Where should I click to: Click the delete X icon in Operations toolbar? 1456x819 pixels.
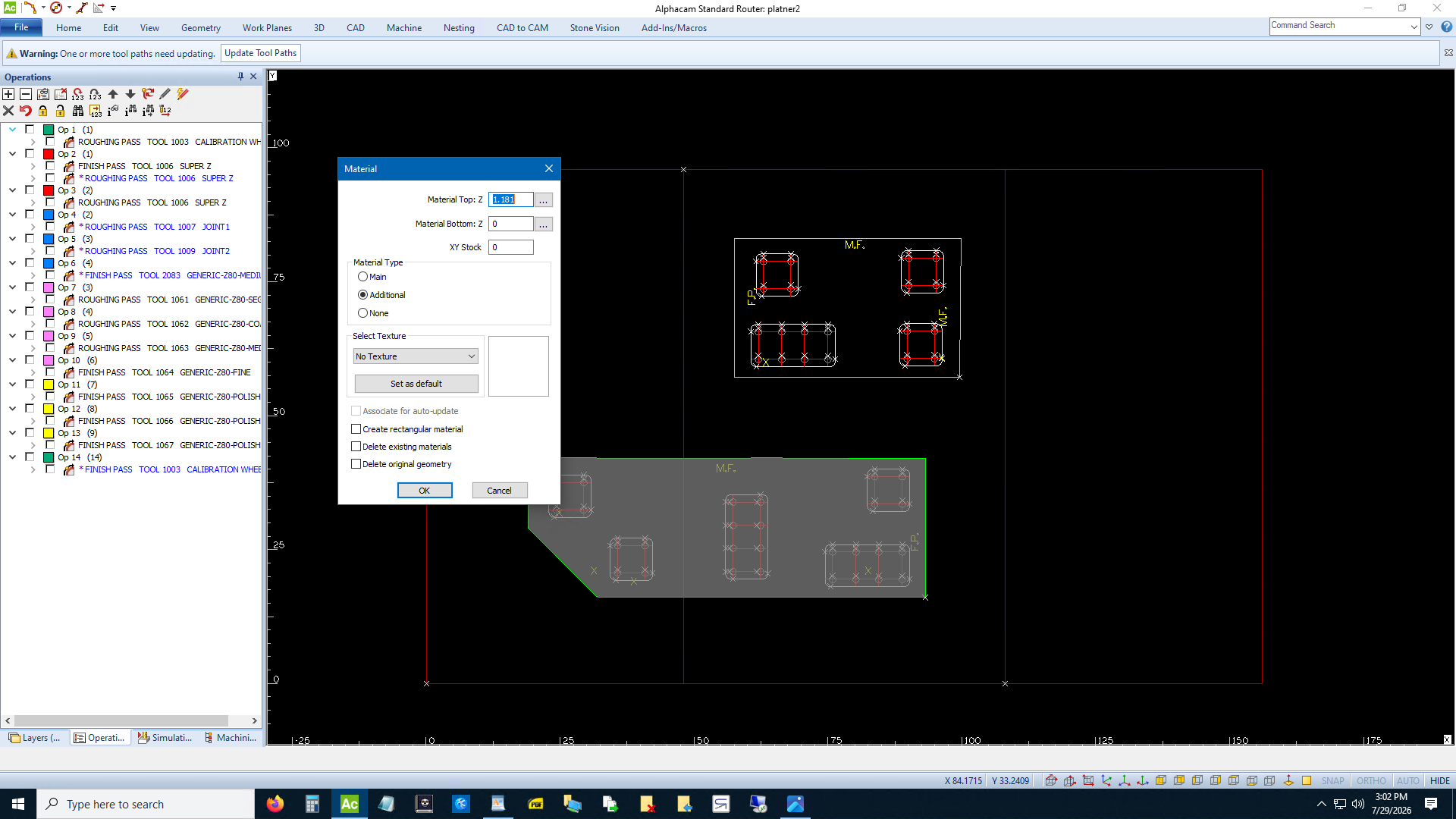click(x=8, y=111)
